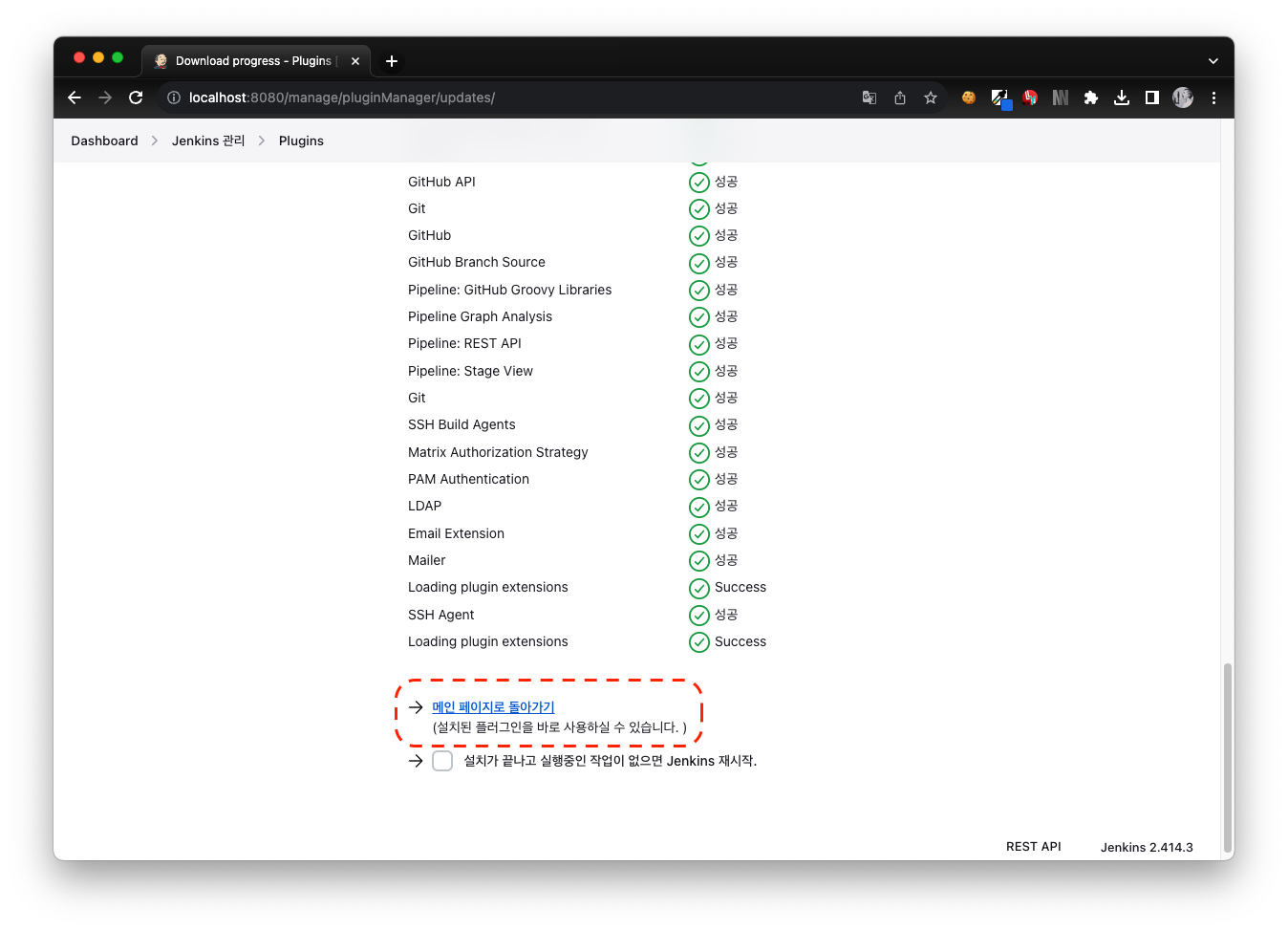Click the success icon for Mailer
This screenshot has width=1288, height=931.
click(x=699, y=560)
